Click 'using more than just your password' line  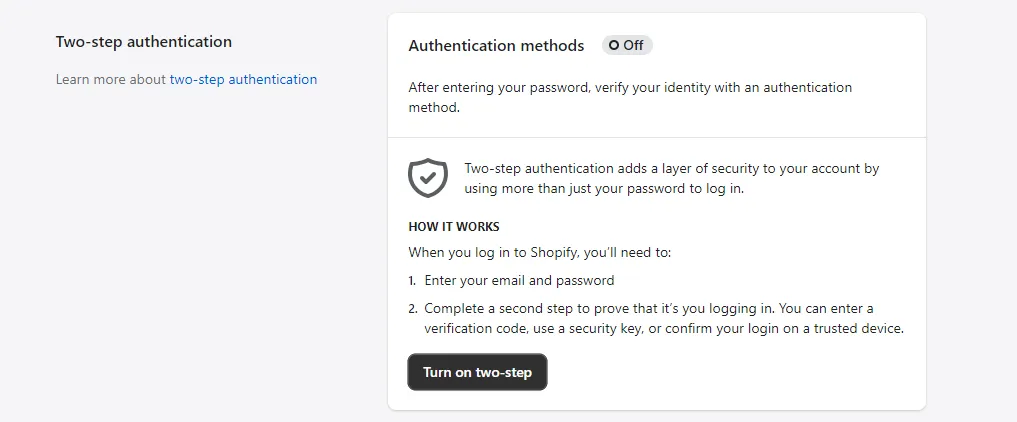(x=604, y=189)
